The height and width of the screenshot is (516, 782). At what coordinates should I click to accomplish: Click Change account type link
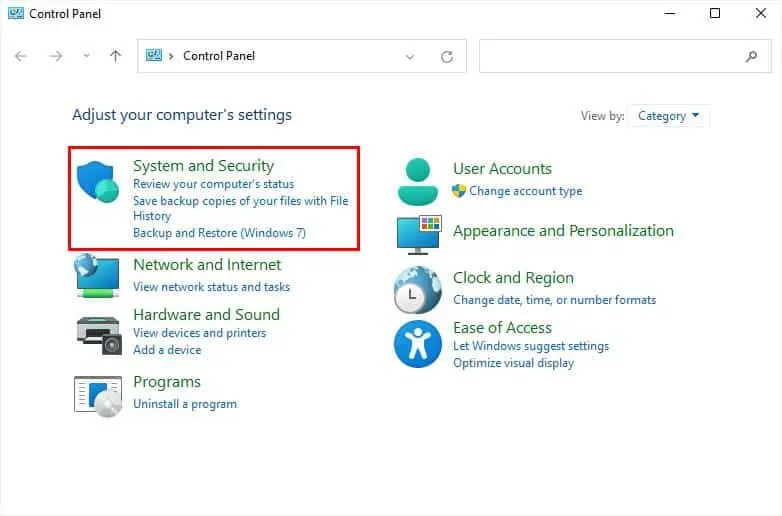click(526, 191)
